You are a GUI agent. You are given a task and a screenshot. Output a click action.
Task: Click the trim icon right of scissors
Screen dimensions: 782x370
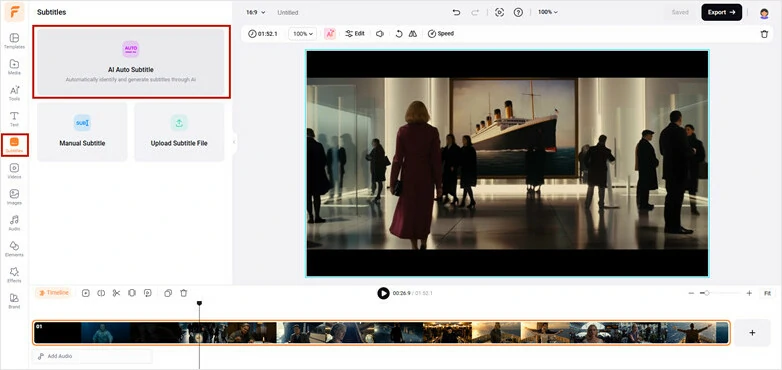132,293
